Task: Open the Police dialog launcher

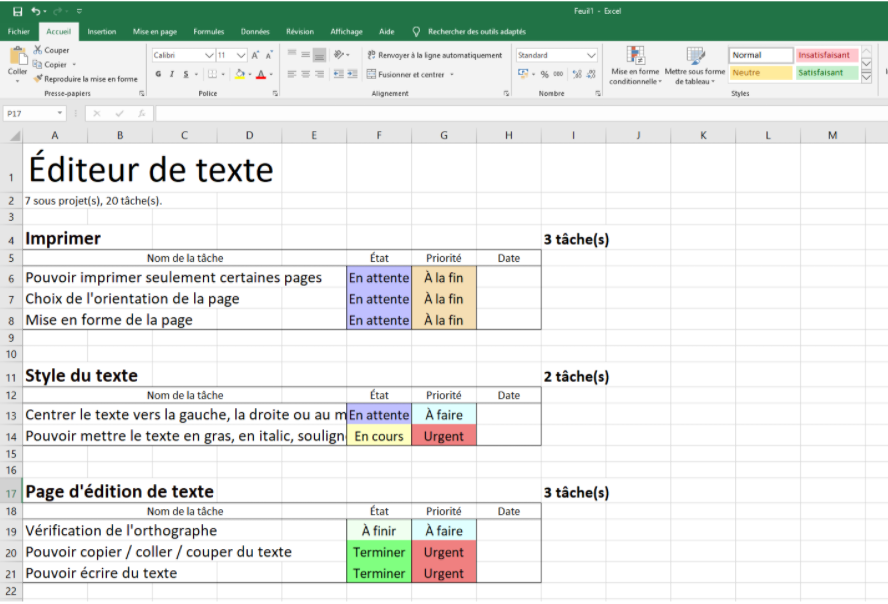Action: [275, 93]
